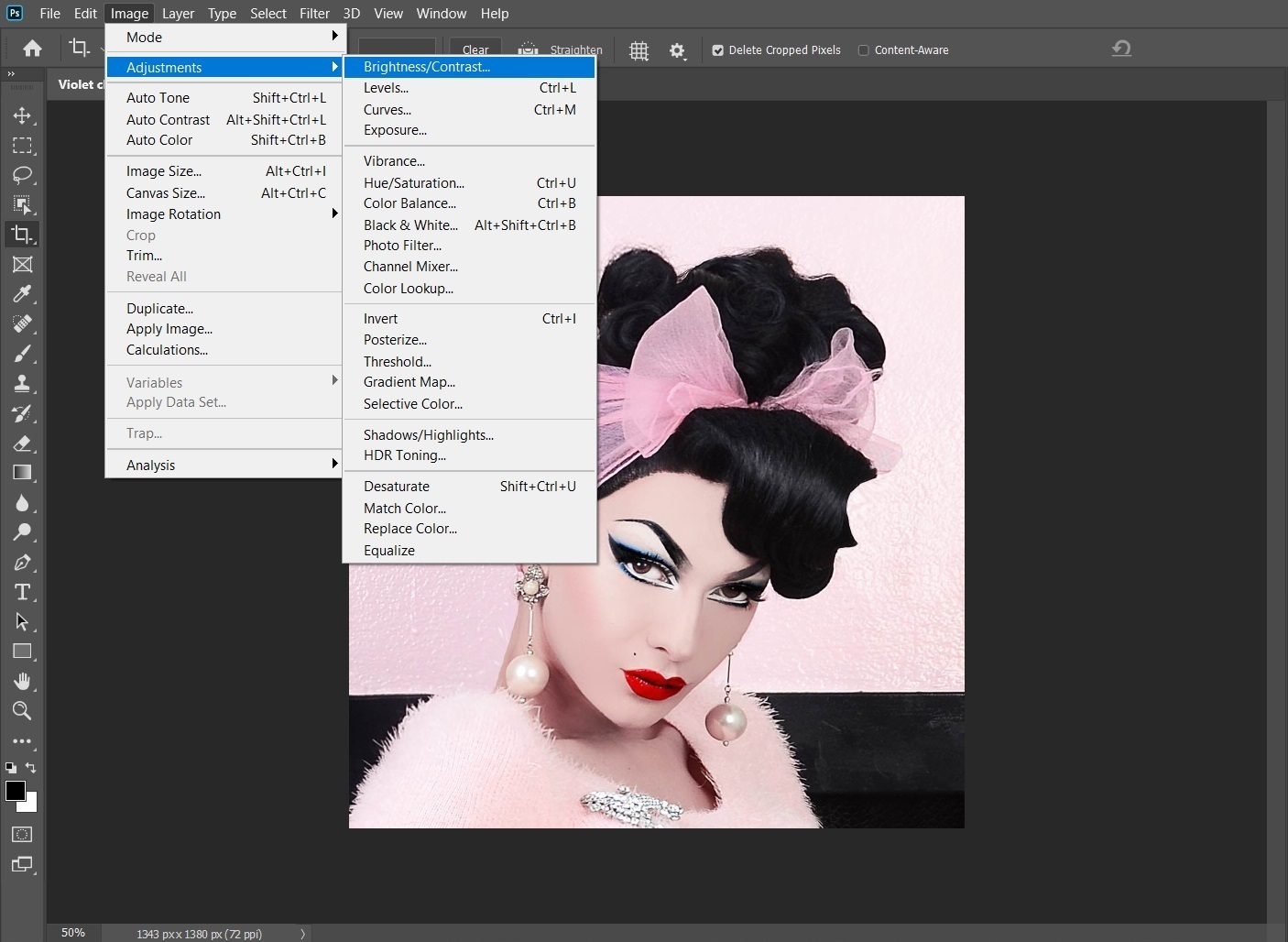
Task: Select the Hand tool
Action: click(x=22, y=681)
